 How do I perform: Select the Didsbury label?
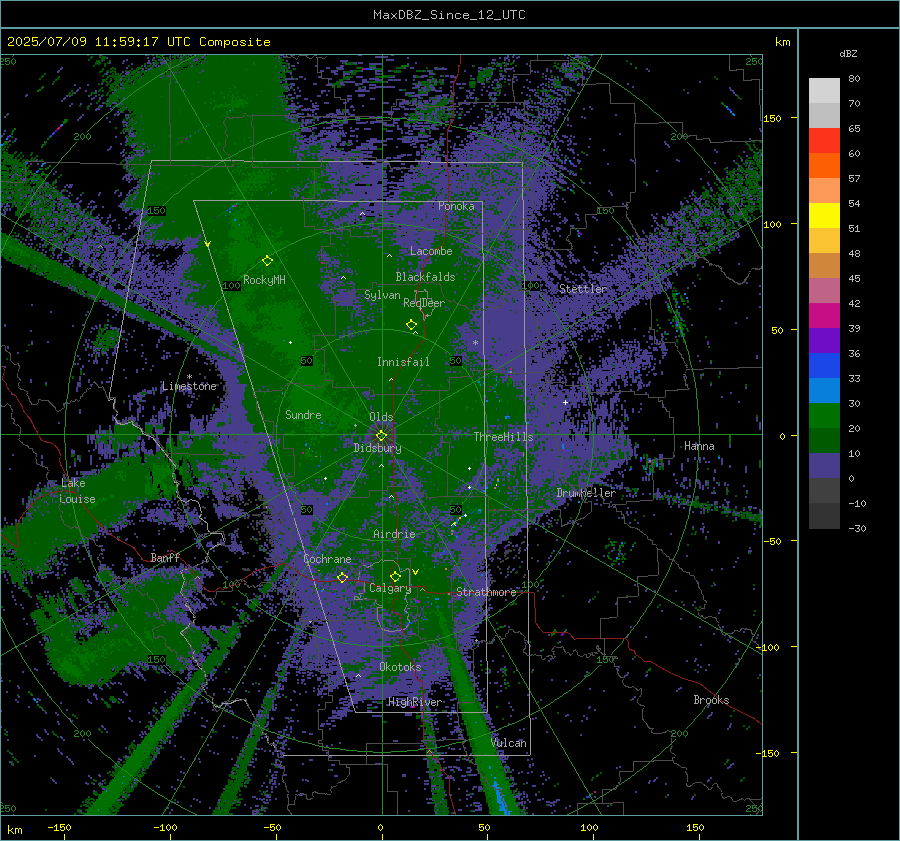[x=377, y=448]
